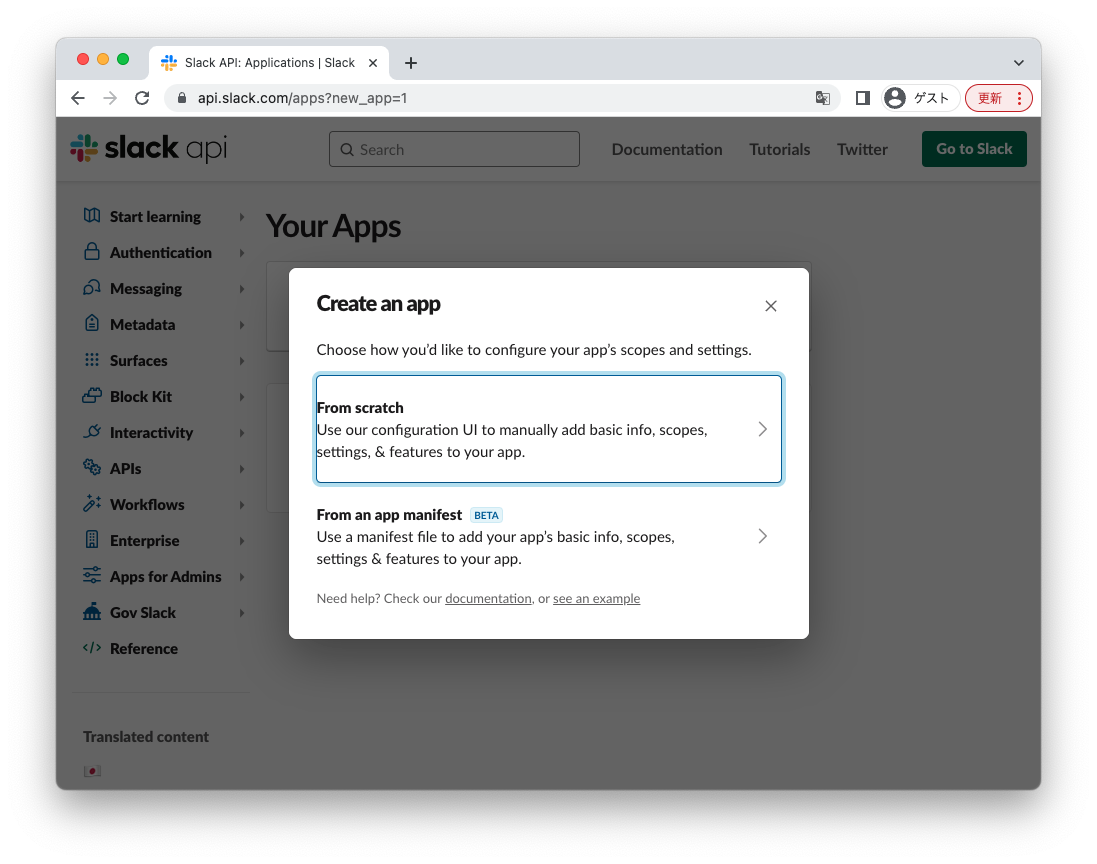
Task: Select the Apps for Admins sidebar item
Action: [x=165, y=576]
